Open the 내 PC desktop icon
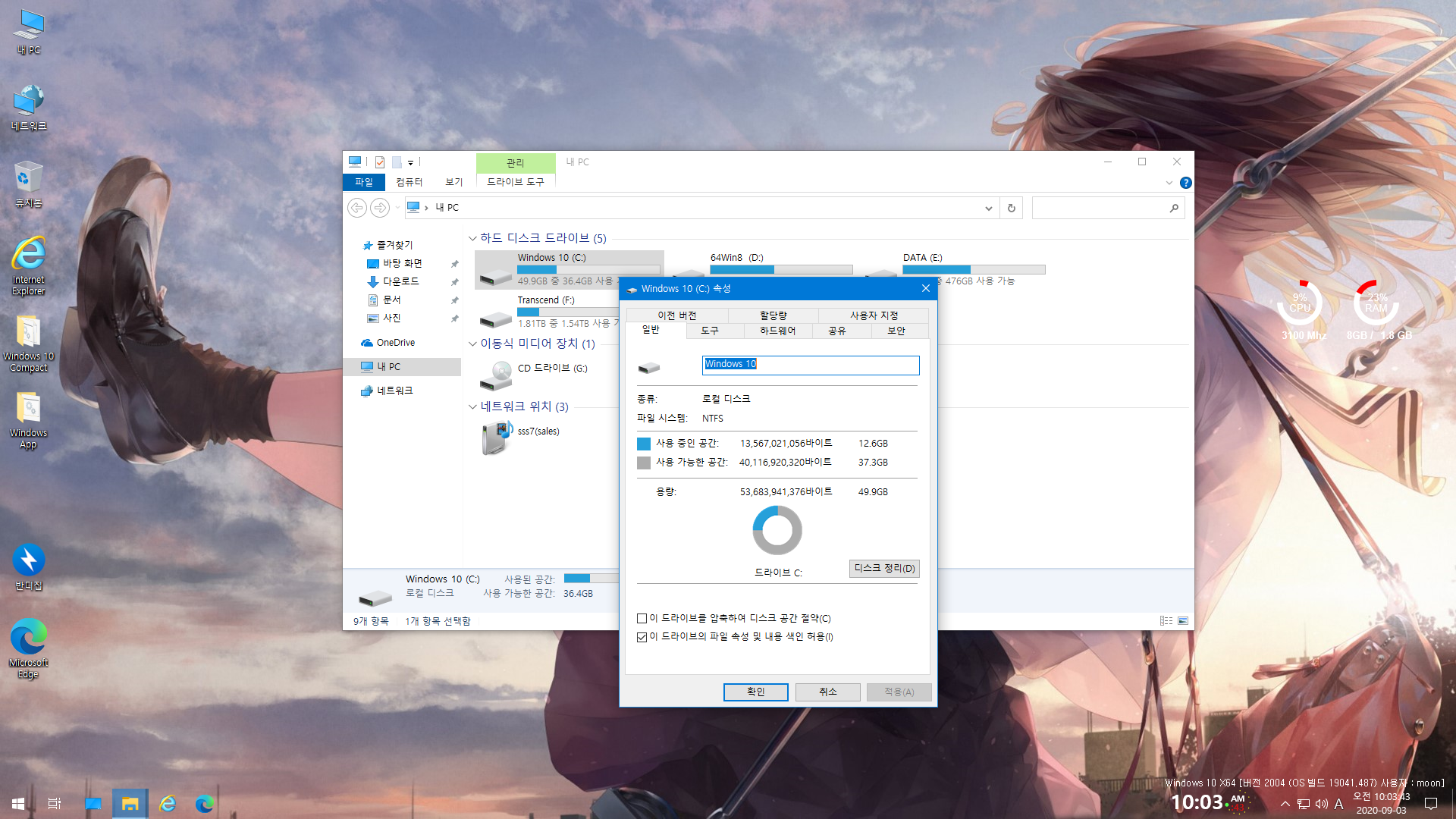The width and height of the screenshot is (1456, 819). click(x=29, y=32)
